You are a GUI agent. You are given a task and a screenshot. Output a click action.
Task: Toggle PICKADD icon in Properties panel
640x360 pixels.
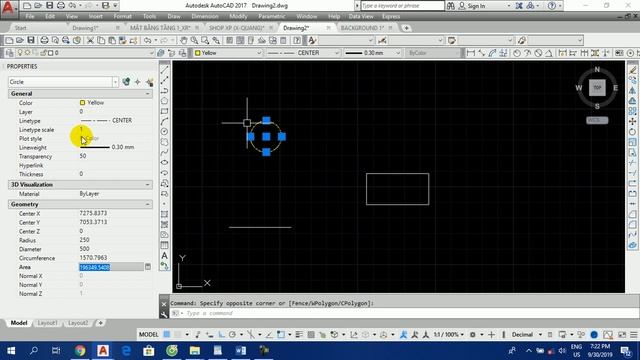pyautogui.click(x=126, y=82)
